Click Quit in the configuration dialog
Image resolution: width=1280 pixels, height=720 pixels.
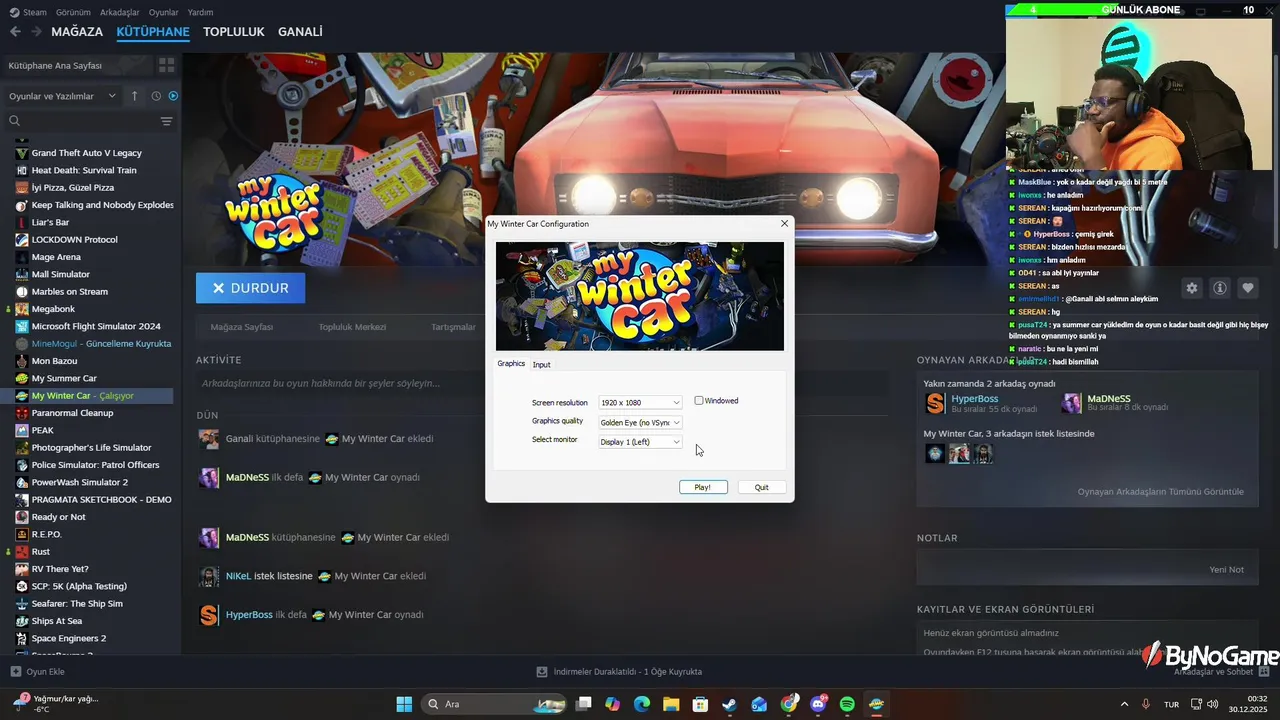pos(762,487)
